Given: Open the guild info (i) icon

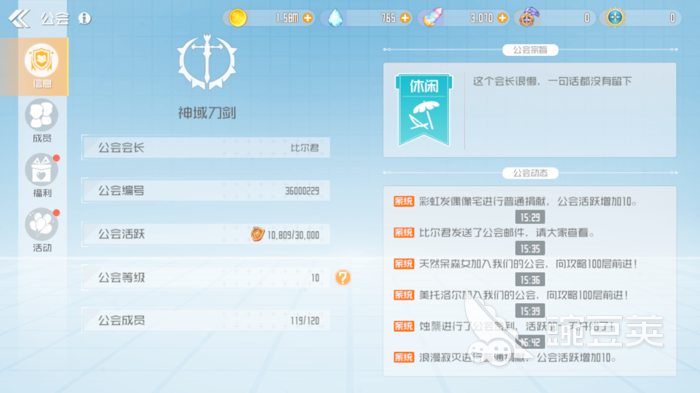Looking at the screenshot, I should click(84, 18).
